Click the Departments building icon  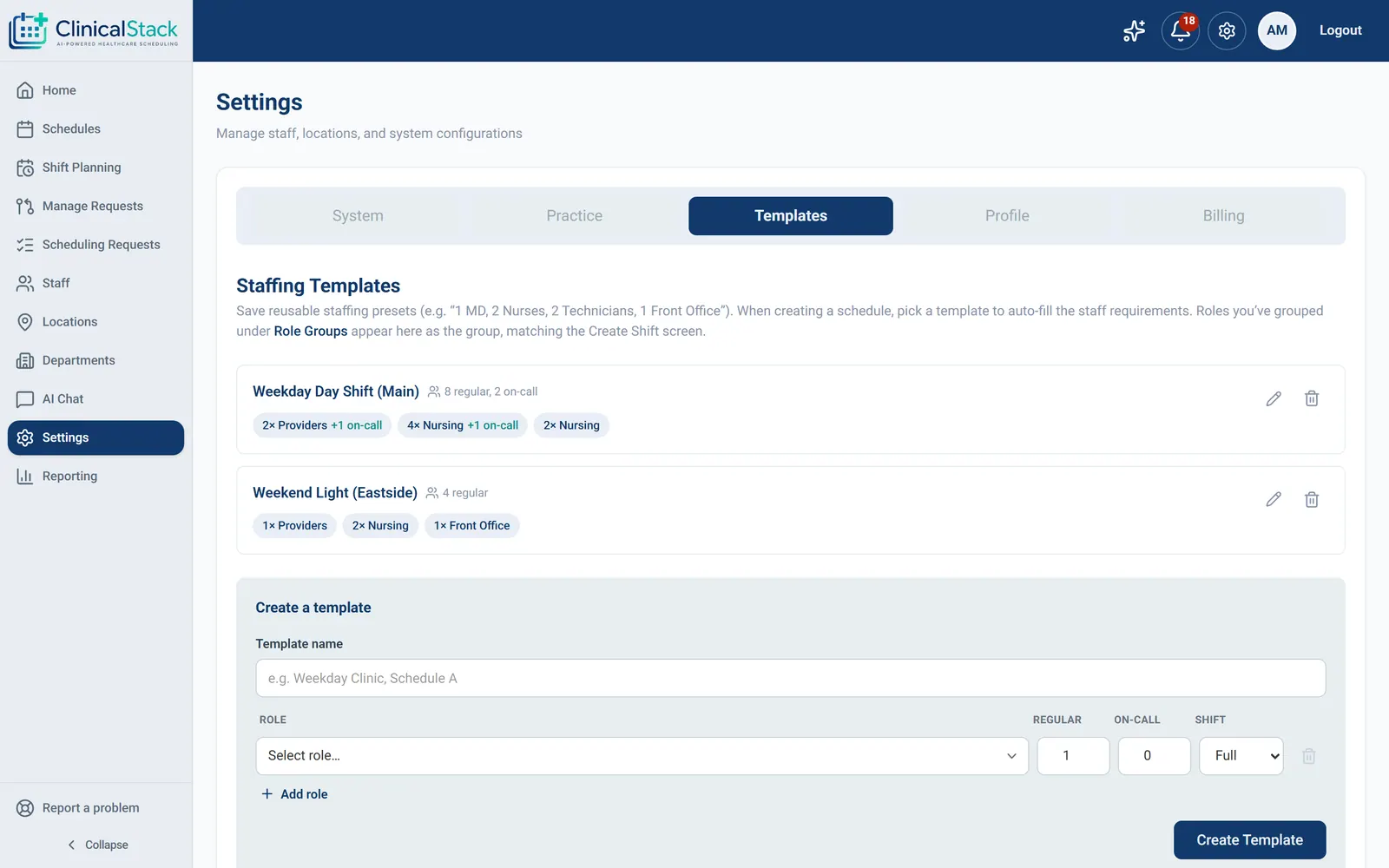pos(25,360)
